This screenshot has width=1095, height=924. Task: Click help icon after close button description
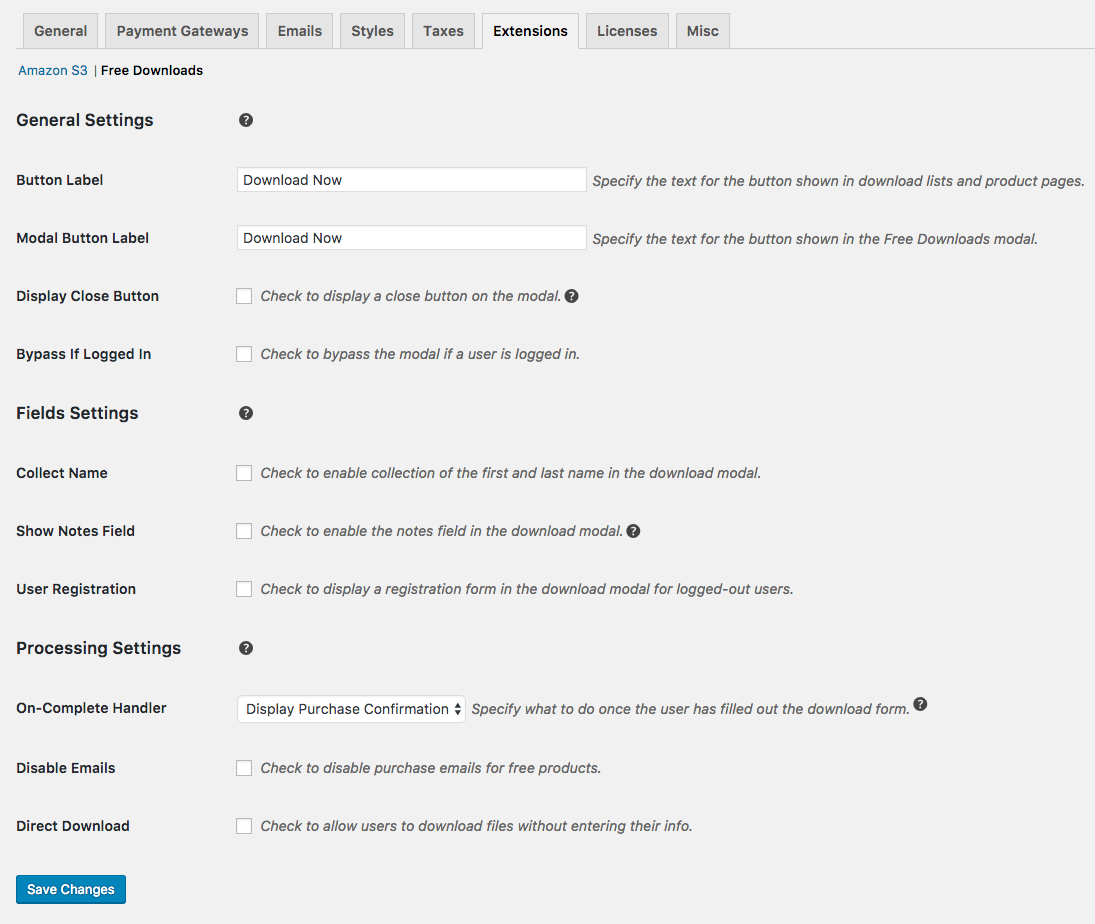pos(572,296)
